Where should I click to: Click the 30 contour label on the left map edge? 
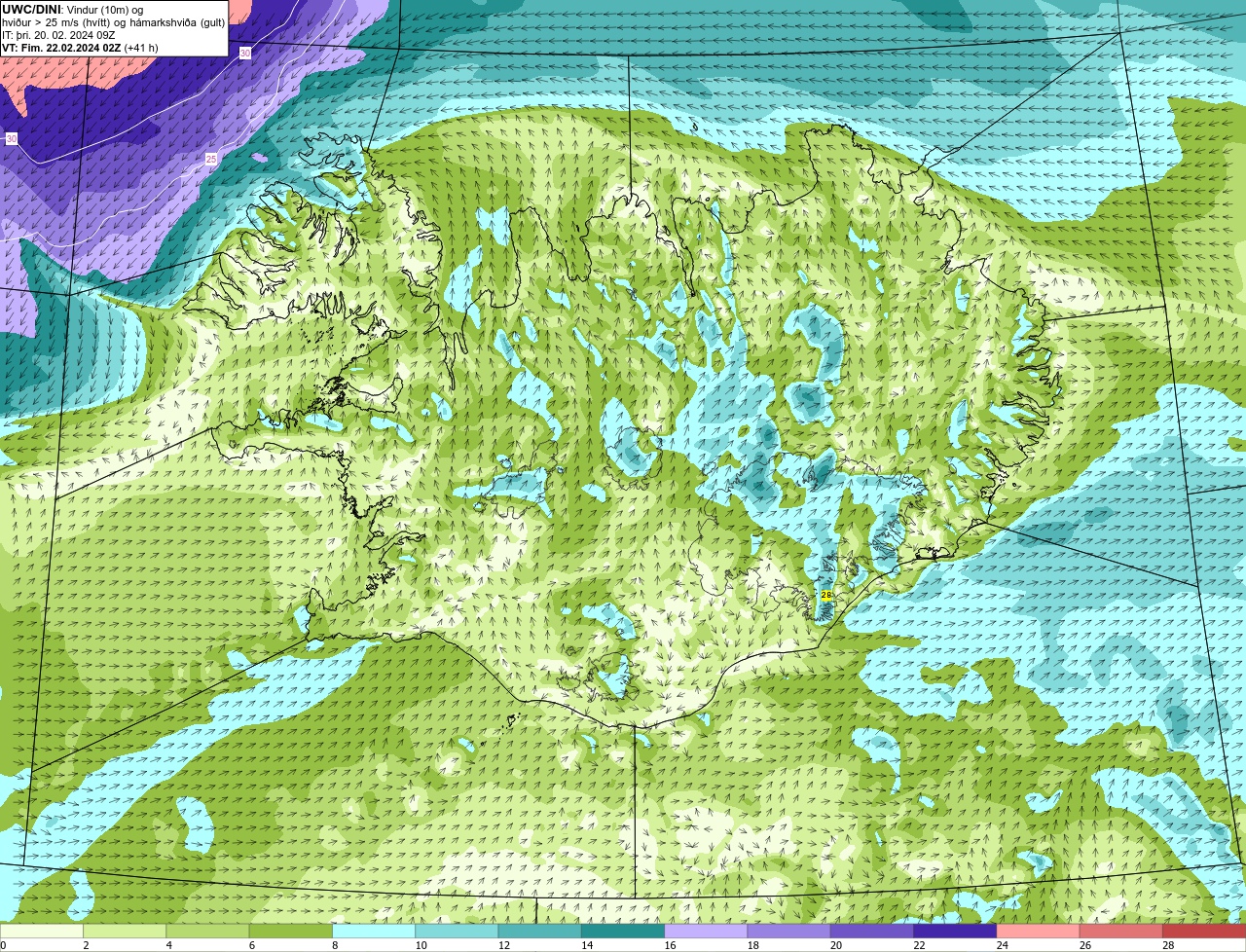pyautogui.click(x=12, y=139)
